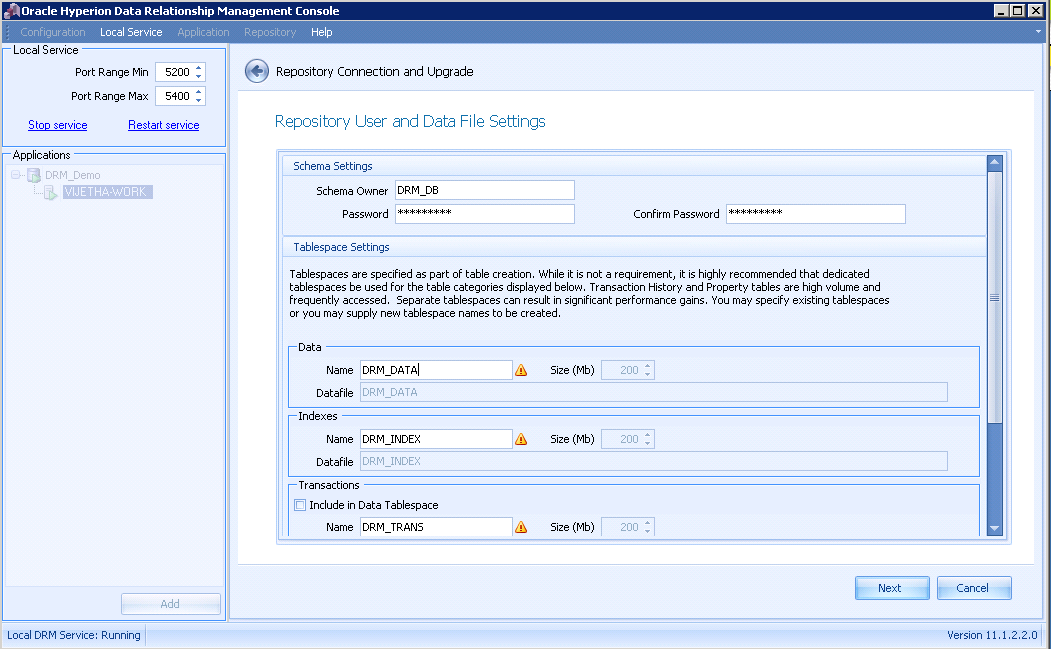
Task: Open the toolbar overflow arrow near Help
Action: point(1038,32)
